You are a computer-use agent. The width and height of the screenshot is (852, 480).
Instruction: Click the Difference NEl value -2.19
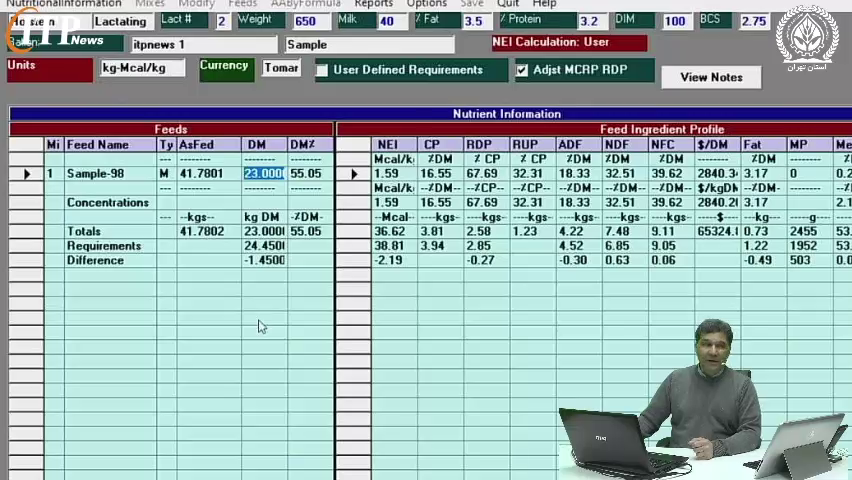394,260
